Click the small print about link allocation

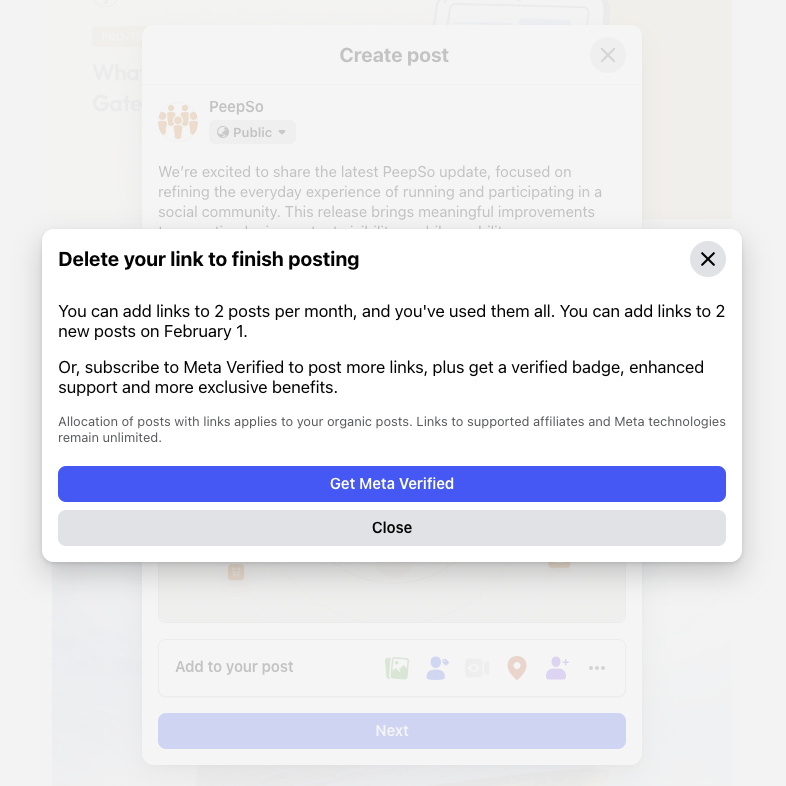point(392,429)
